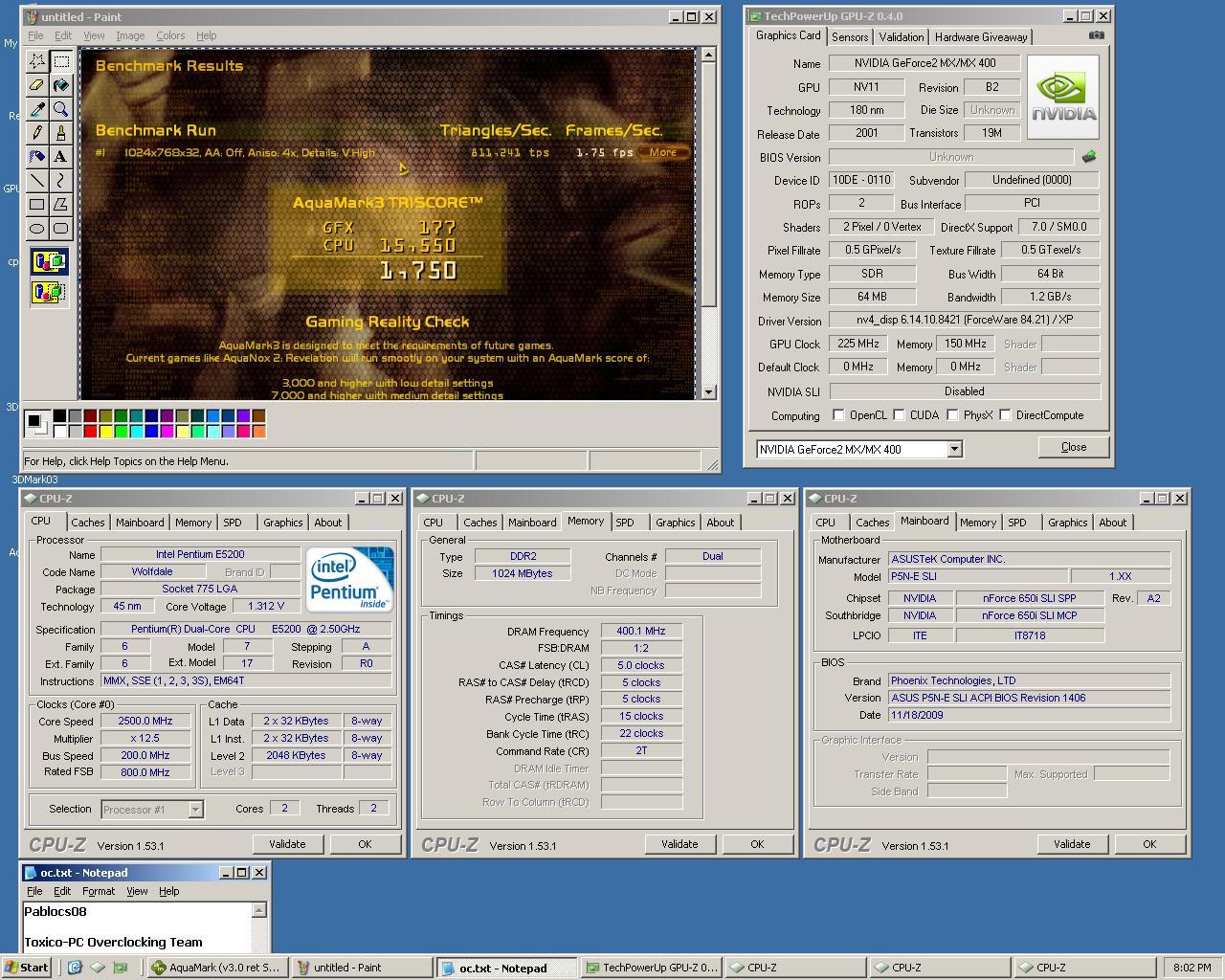
Task: Open the File menu in Paint
Action: coord(35,35)
